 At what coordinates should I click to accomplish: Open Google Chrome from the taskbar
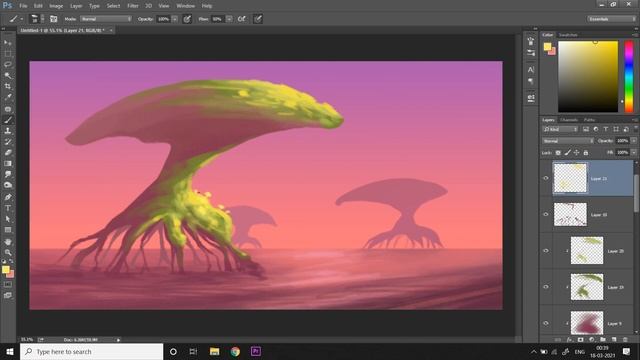pos(235,351)
